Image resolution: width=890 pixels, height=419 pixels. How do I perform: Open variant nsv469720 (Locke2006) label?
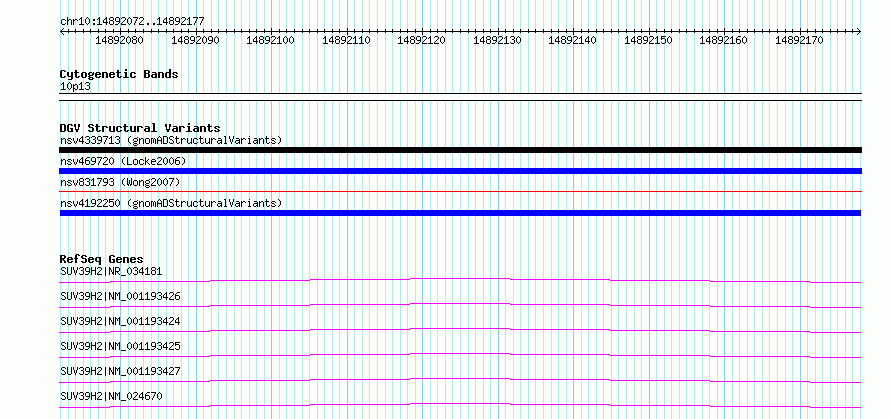click(123, 162)
